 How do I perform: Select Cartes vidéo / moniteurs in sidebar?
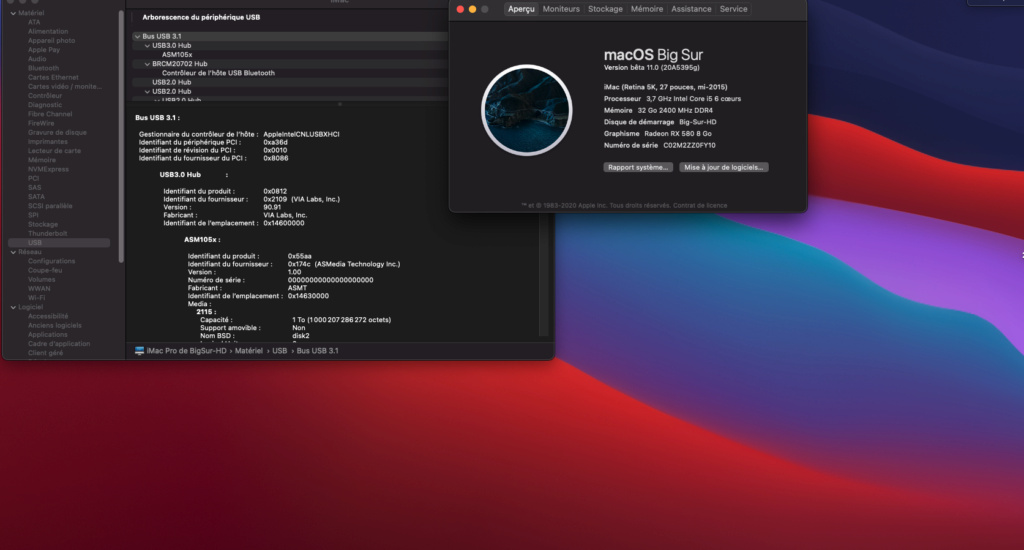click(65, 86)
